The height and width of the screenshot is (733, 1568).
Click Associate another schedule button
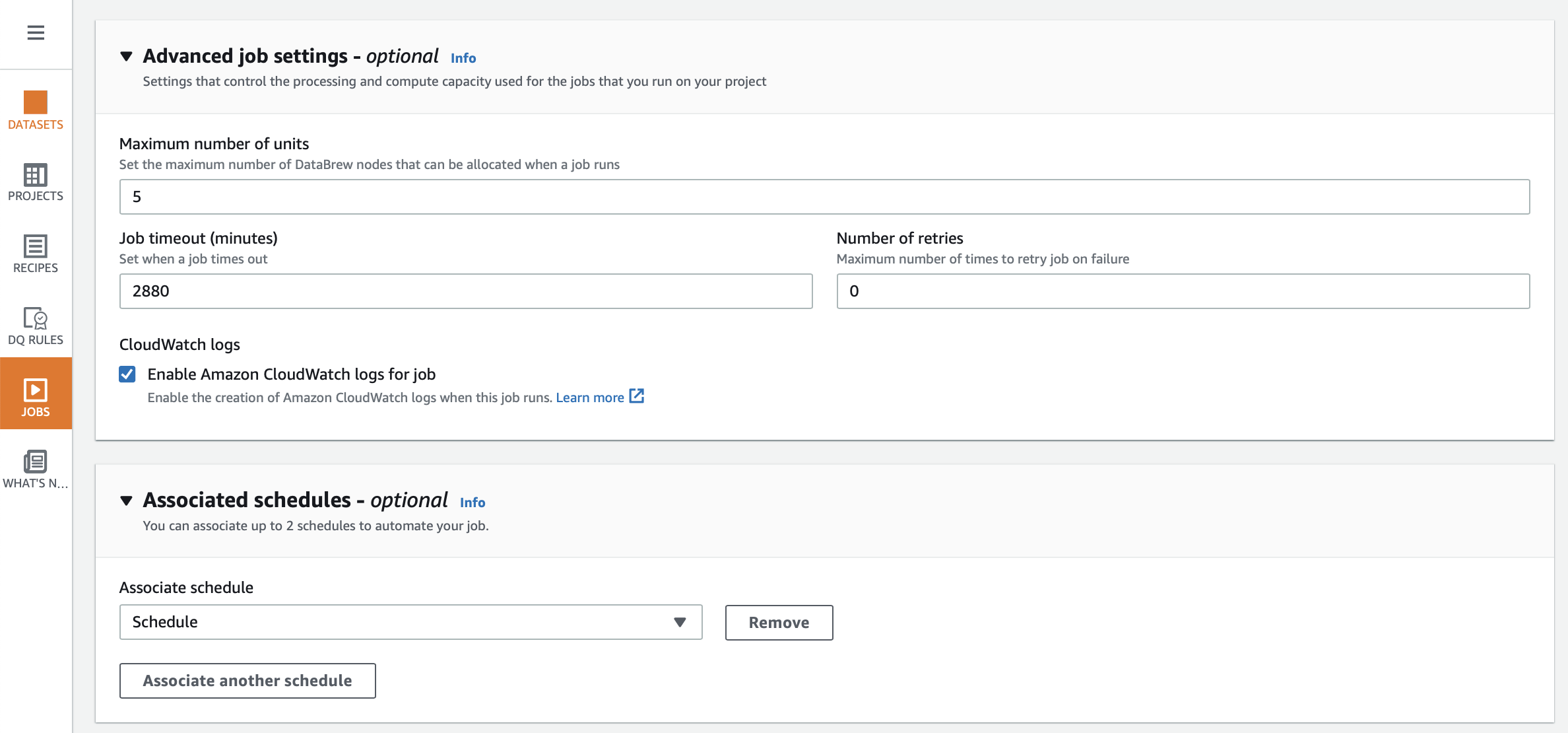[247, 681]
